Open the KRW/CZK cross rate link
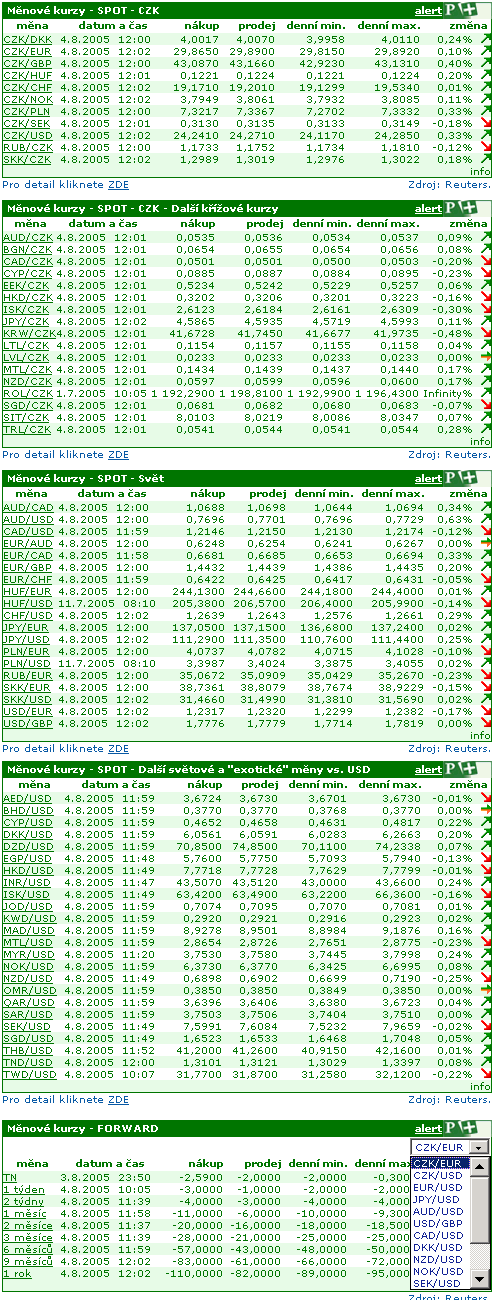The width and height of the screenshot is (493, 1300). [28, 334]
